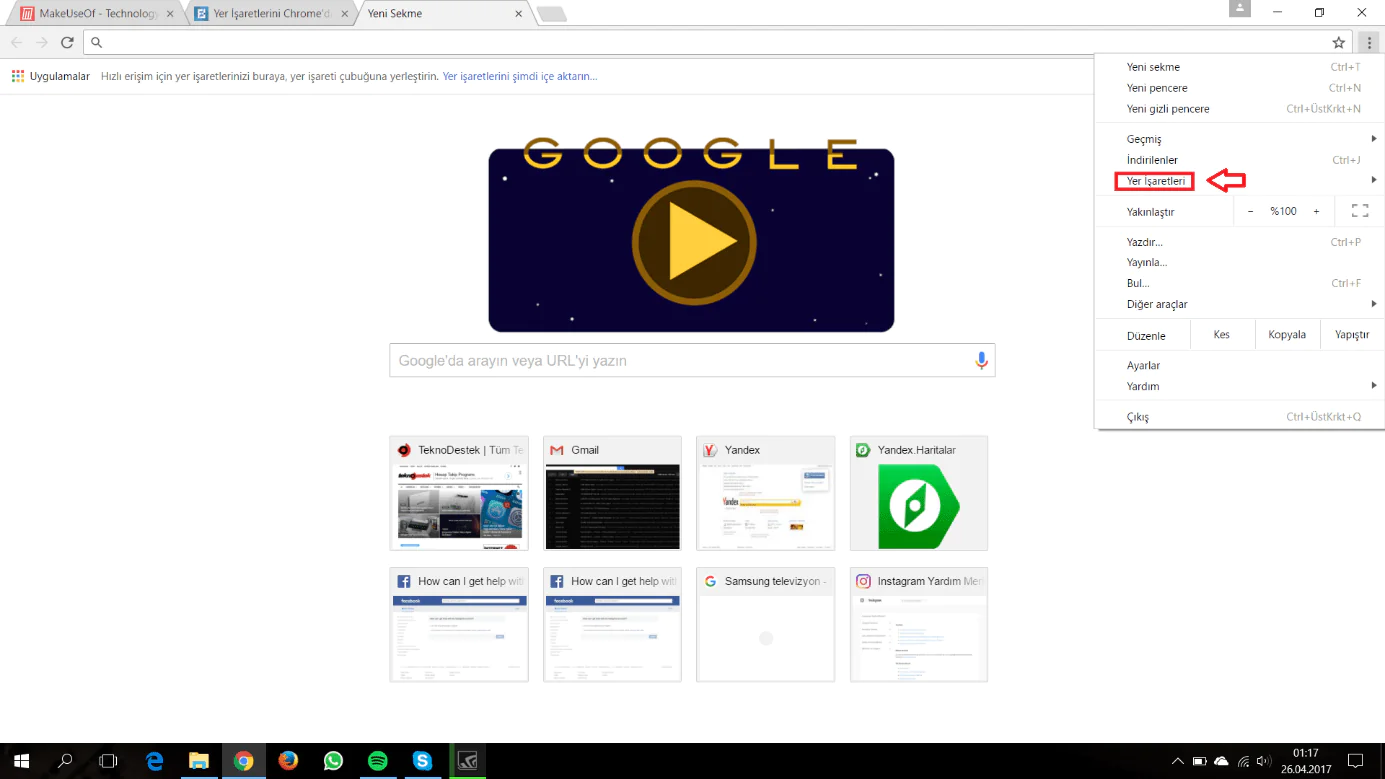Open the TeknoDestek thumbnail
1385x779 pixels.
pos(459,493)
